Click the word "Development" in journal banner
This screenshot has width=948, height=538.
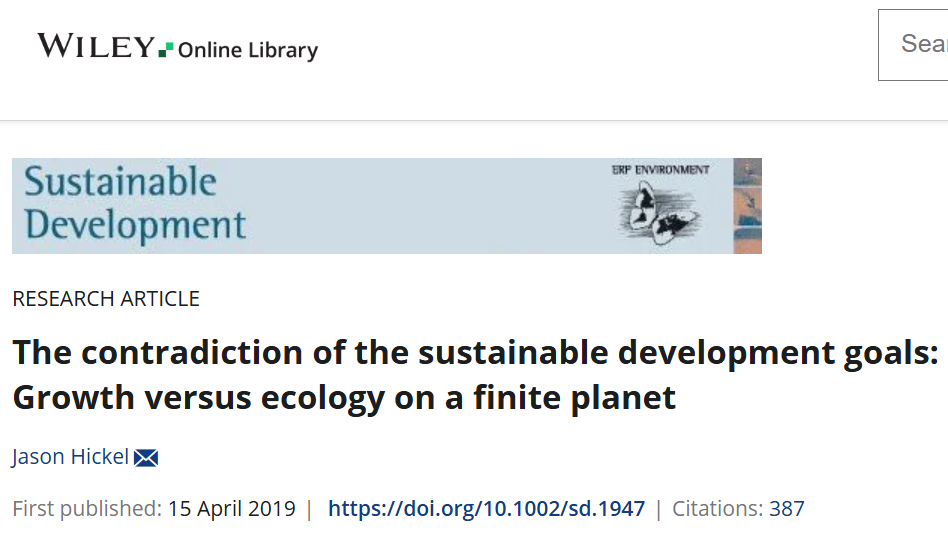pos(135,224)
